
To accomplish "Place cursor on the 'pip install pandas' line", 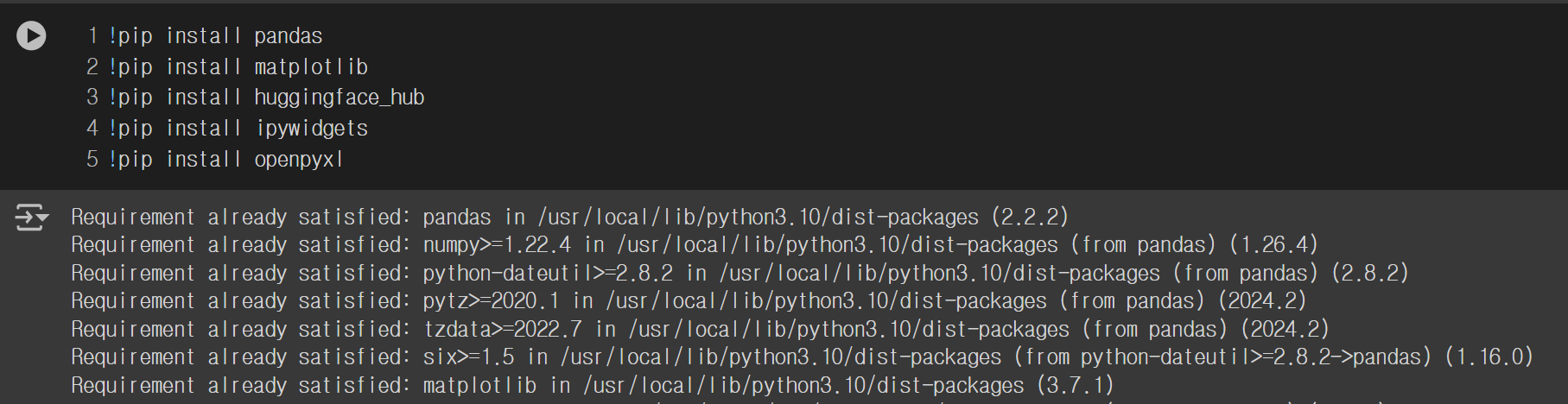I will click(215, 35).
